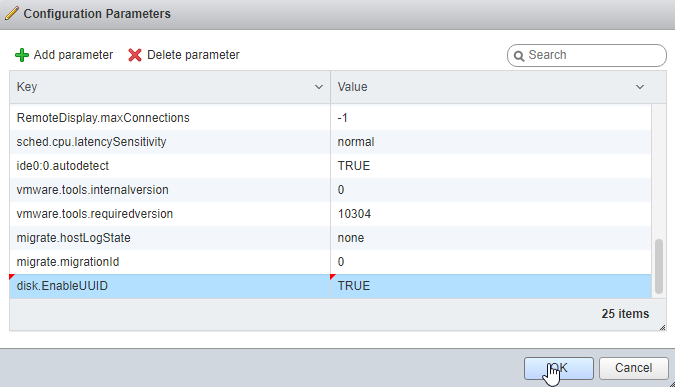Click the 0 value of vmware.tools.internalversion
This screenshot has width=675, height=387.
(341, 190)
